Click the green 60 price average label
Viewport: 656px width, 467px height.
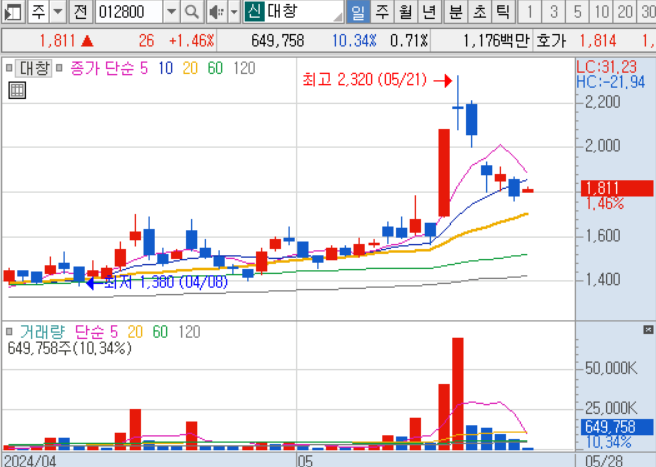(x=215, y=68)
